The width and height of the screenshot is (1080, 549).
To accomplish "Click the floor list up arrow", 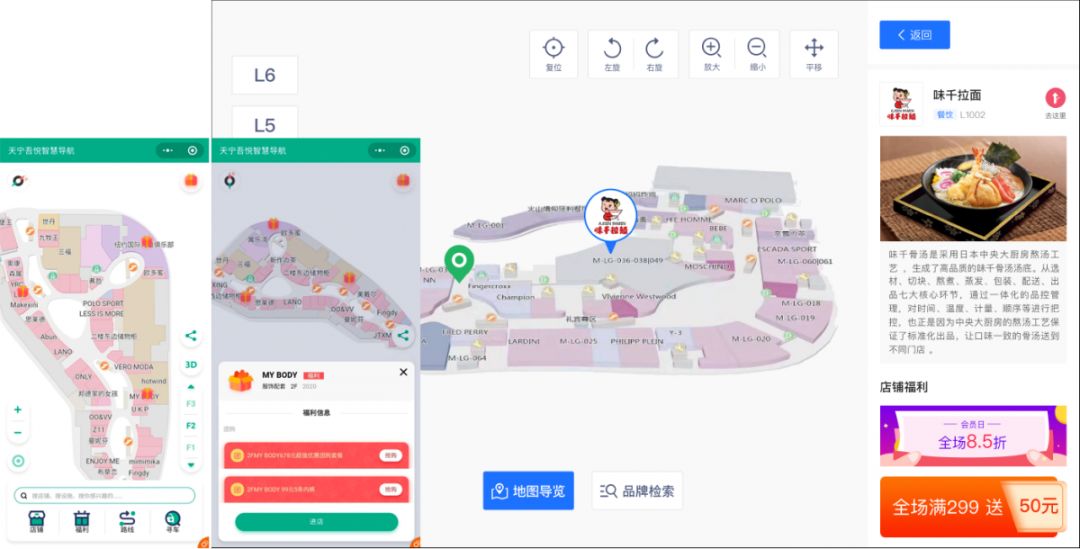I will coord(191,387).
